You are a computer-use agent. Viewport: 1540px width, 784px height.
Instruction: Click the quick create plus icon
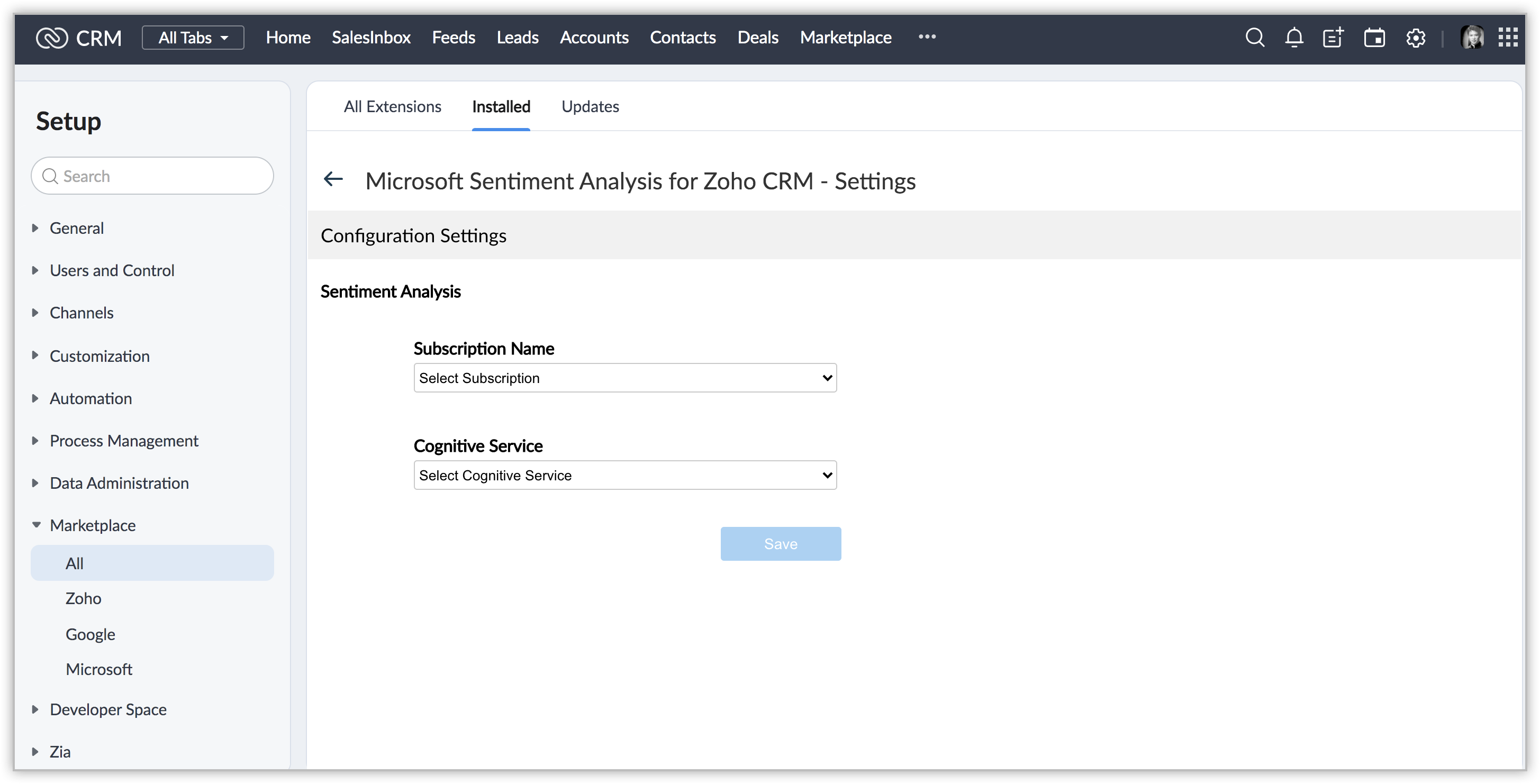[1333, 38]
